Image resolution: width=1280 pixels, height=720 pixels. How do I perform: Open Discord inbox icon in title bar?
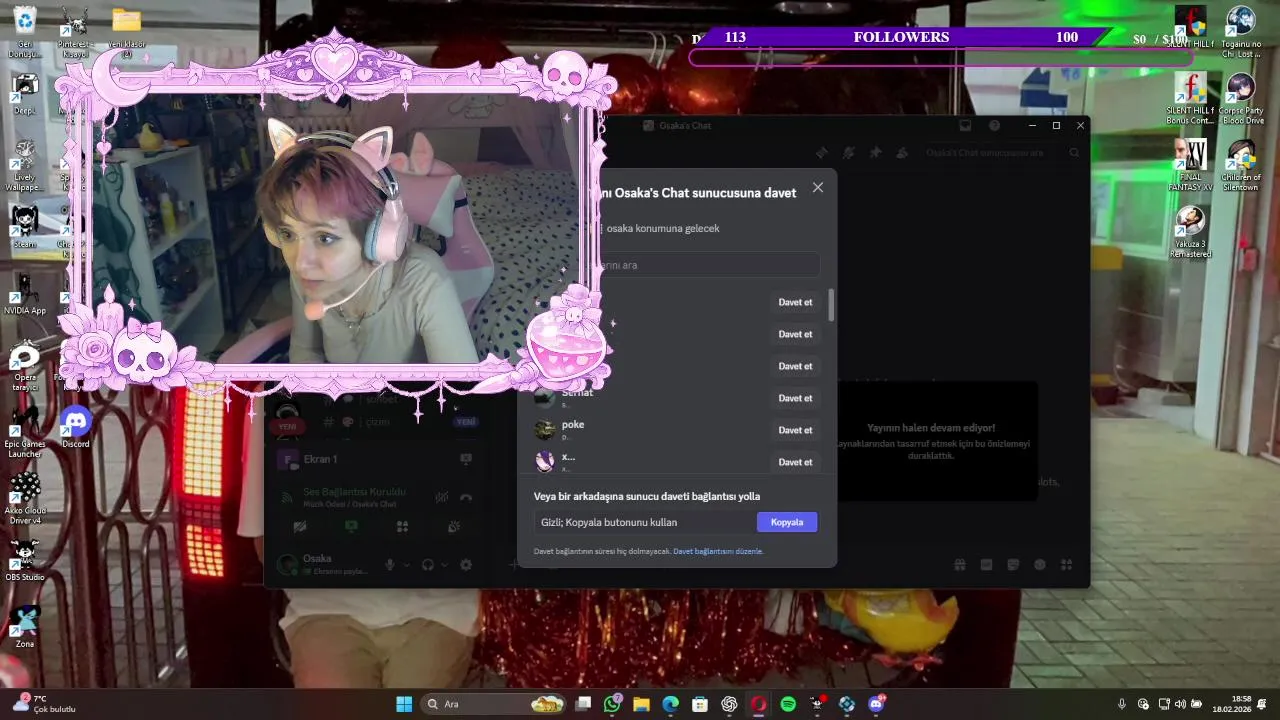965,126
